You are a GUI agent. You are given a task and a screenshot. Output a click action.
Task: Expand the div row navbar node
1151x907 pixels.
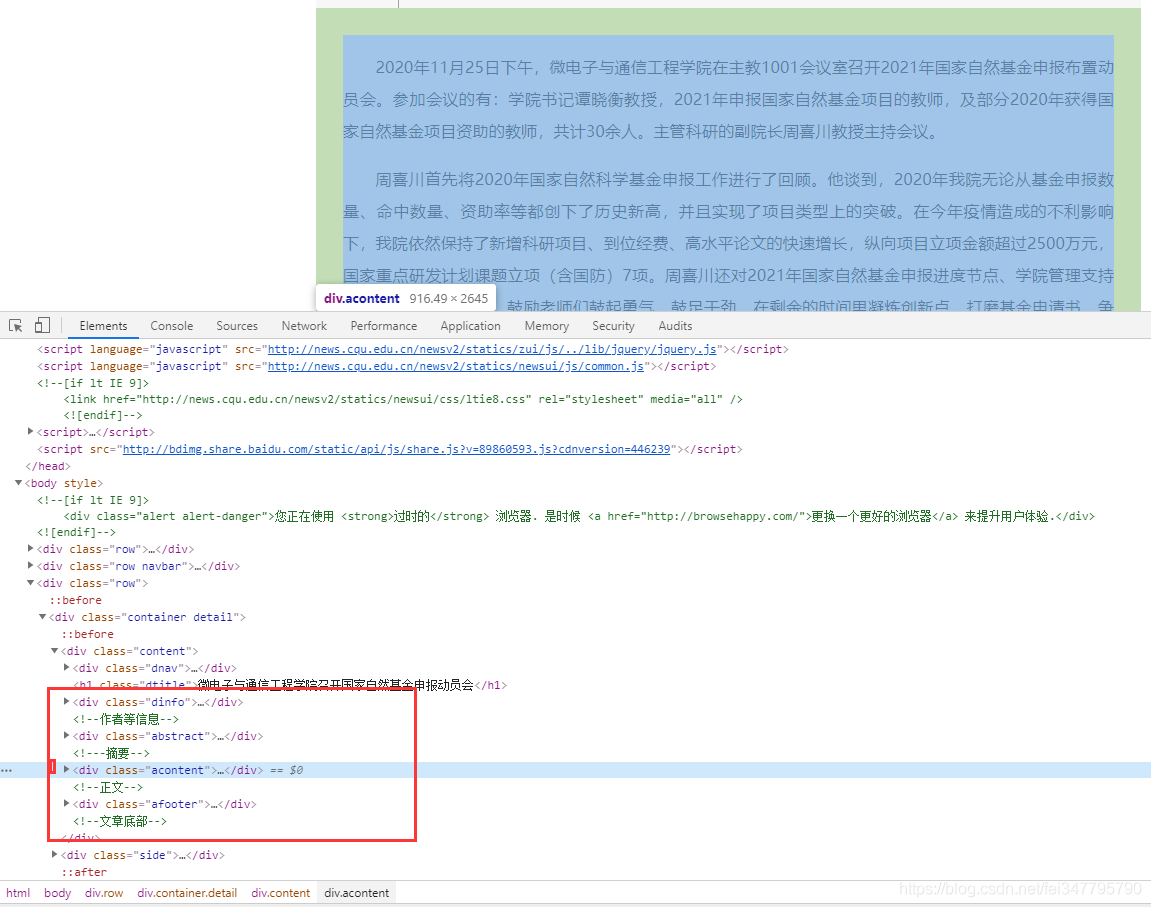(30, 565)
